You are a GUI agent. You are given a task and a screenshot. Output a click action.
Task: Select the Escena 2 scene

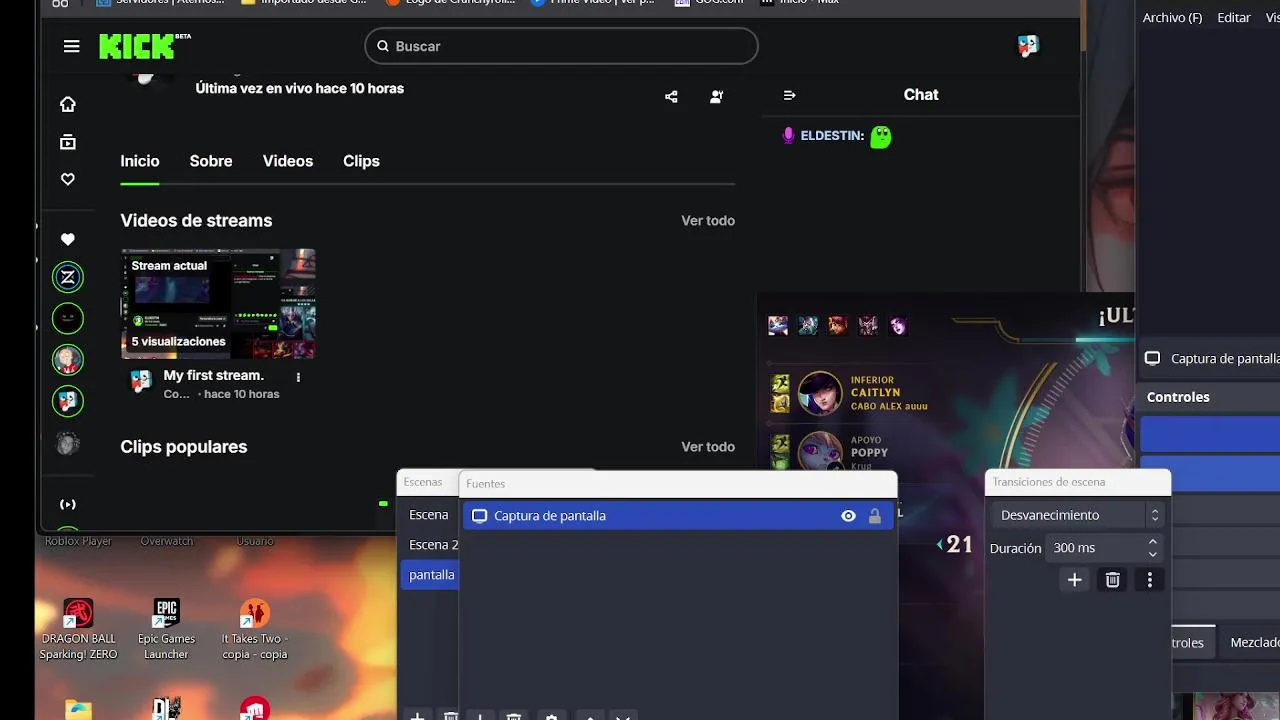click(x=429, y=545)
